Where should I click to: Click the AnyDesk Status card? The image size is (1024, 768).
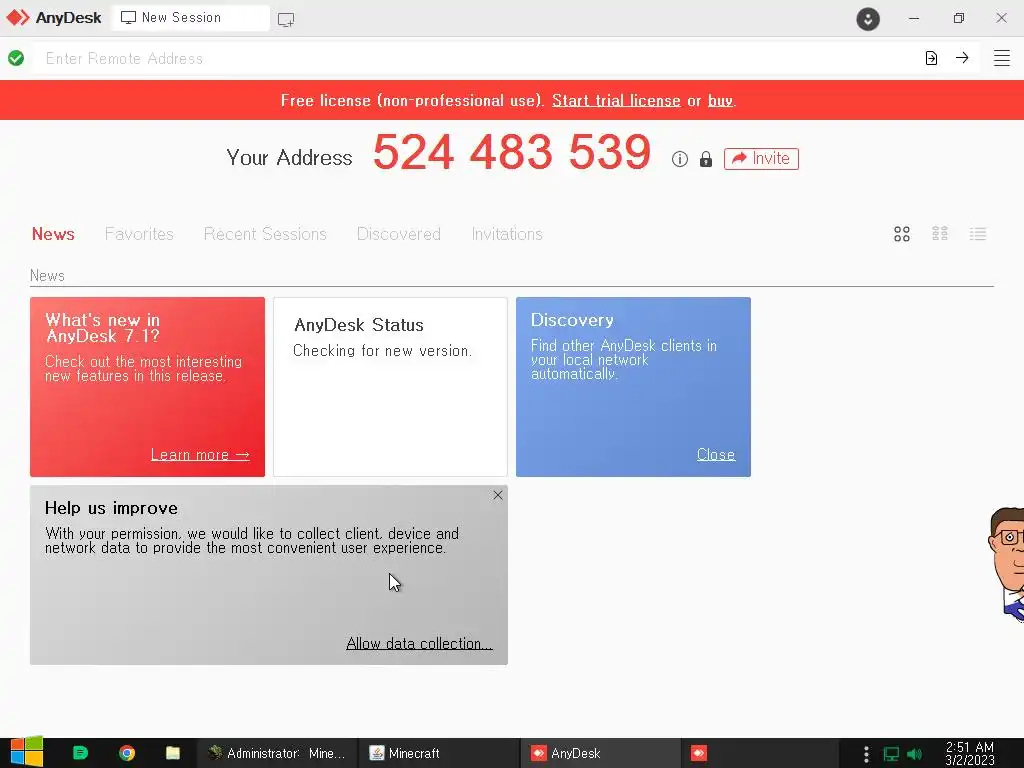tap(390, 387)
